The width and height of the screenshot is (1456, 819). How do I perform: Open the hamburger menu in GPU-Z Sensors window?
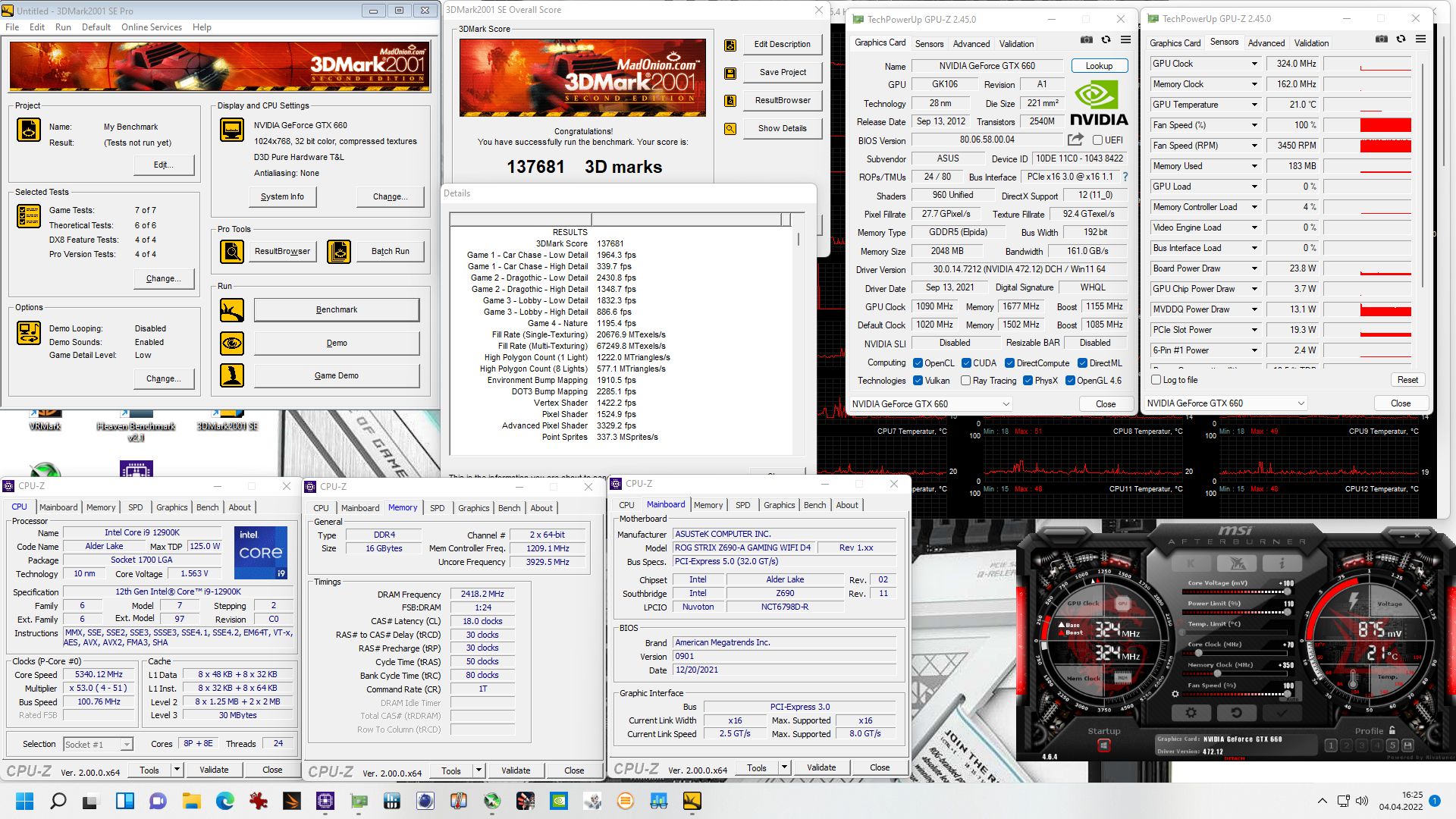[x=1420, y=39]
